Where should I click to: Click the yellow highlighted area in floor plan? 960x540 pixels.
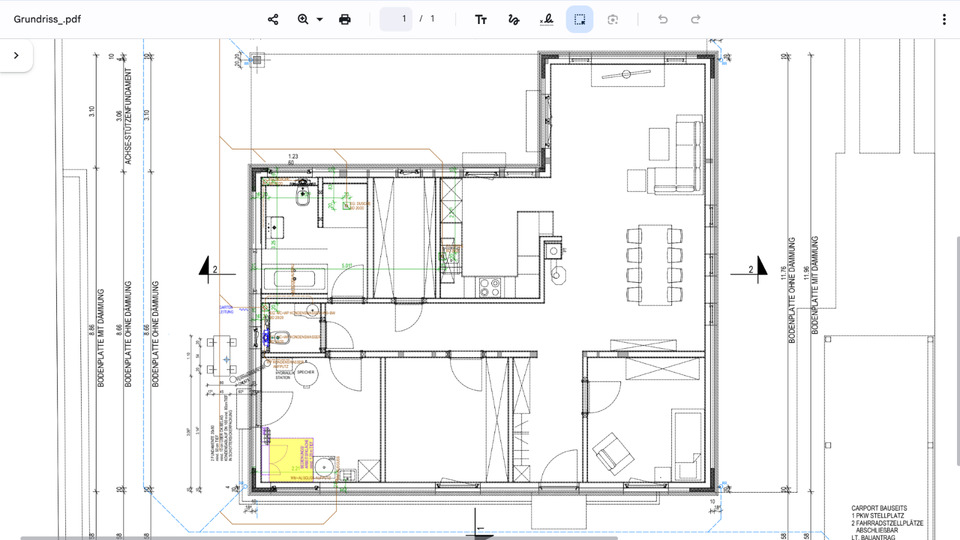tap(288, 457)
